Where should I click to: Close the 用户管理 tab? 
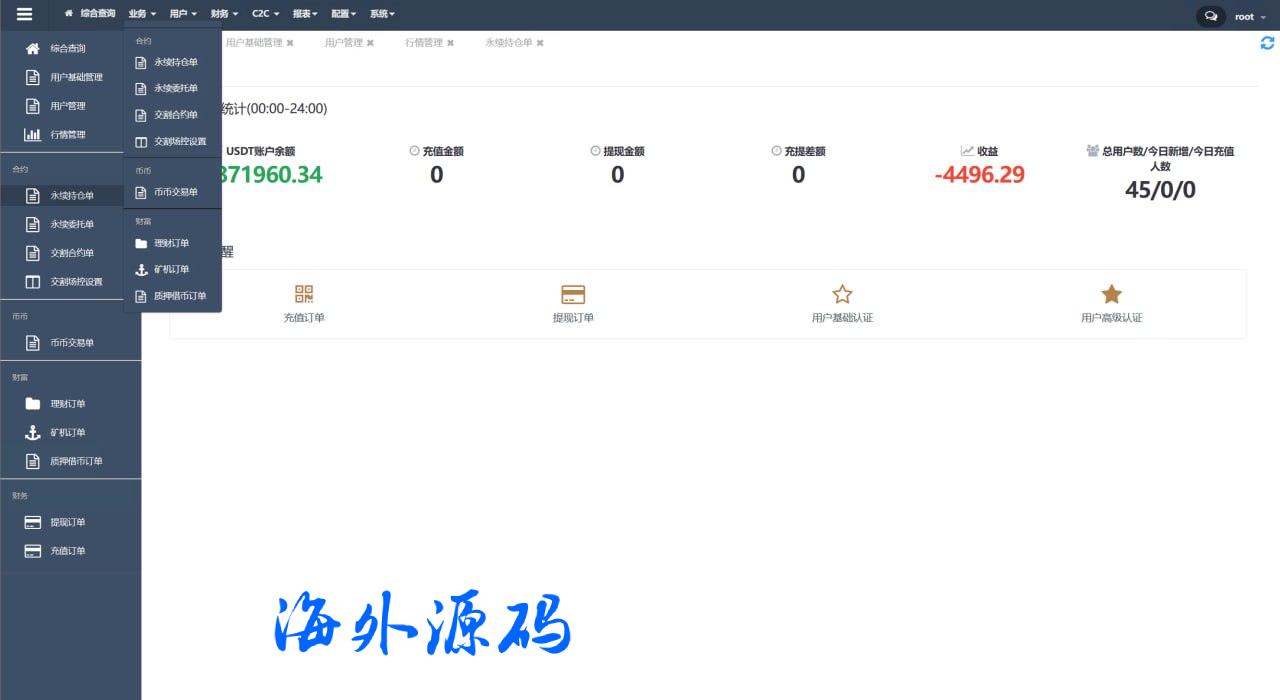tap(370, 43)
